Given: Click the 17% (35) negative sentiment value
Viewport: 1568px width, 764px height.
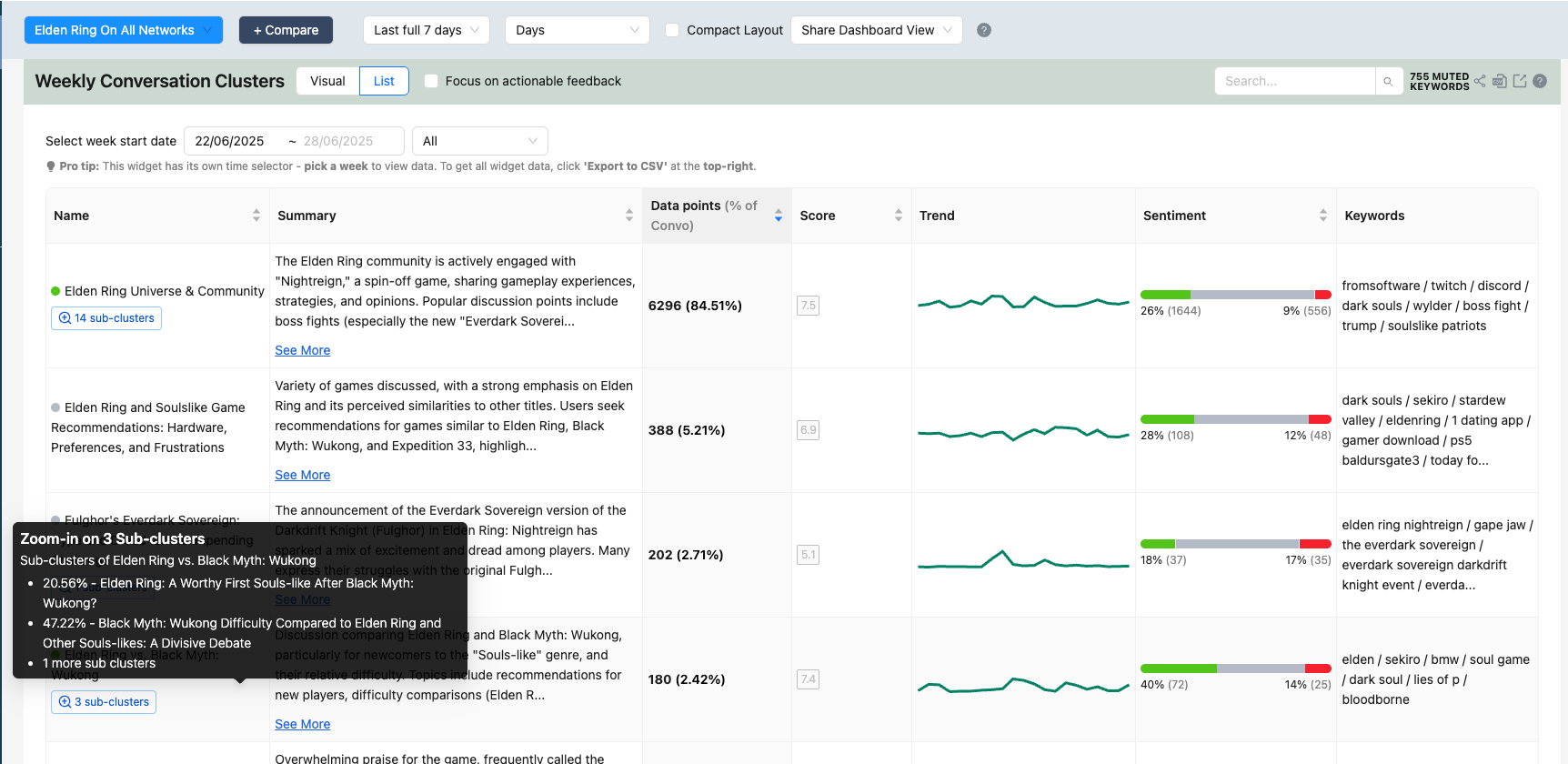Looking at the screenshot, I should click(x=1308, y=560).
